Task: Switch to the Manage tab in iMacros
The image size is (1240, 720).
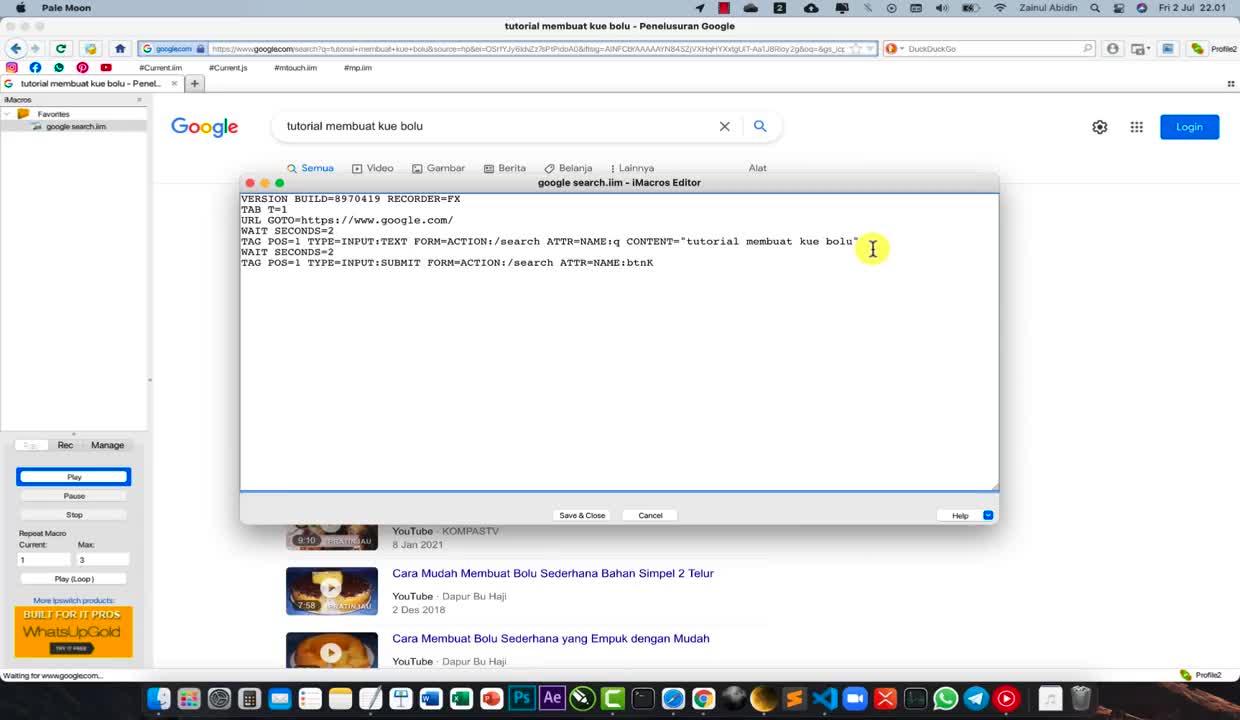Action: click(x=107, y=445)
